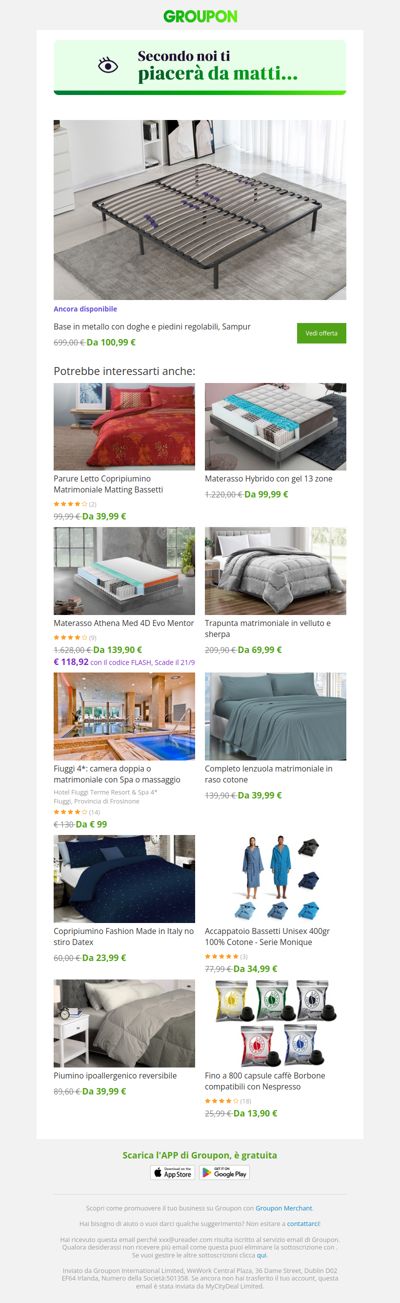Viewport: 400px width, 1303px height.
Task: Open the Borbone coffee capsules image
Action: (275, 1023)
